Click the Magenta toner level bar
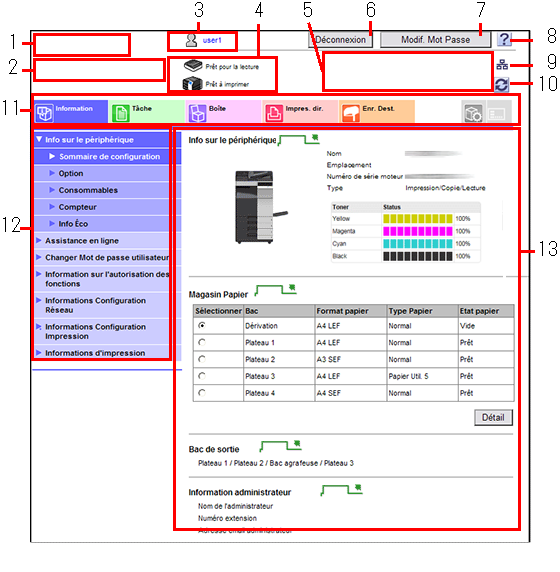Image resolution: width=560 pixels, height=572 pixels. click(417, 231)
